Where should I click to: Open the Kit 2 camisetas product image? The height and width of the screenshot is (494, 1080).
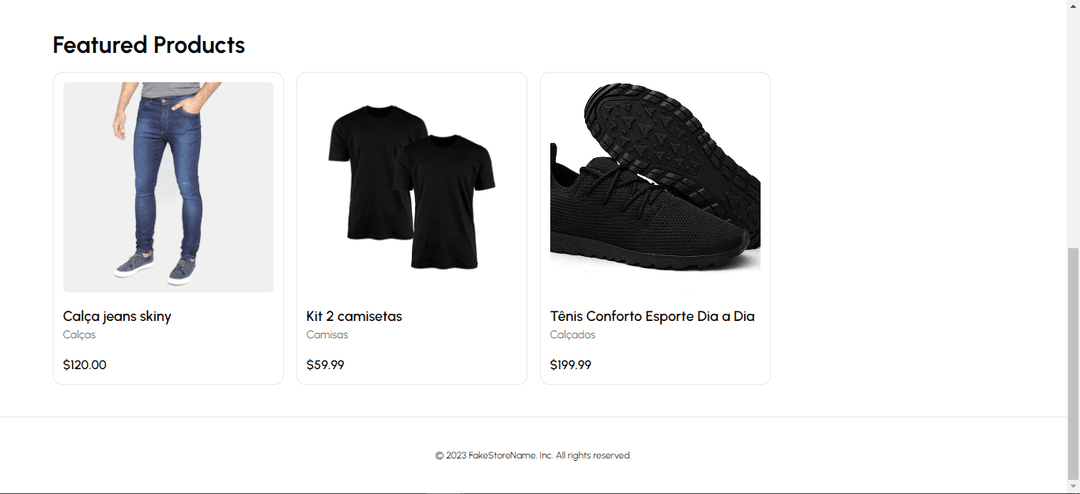coord(412,187)
